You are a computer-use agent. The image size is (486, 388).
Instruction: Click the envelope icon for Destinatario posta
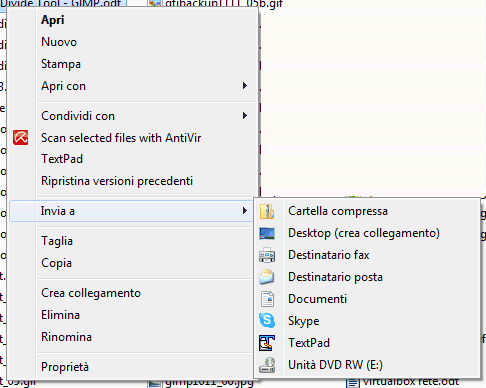click(267, 277)
